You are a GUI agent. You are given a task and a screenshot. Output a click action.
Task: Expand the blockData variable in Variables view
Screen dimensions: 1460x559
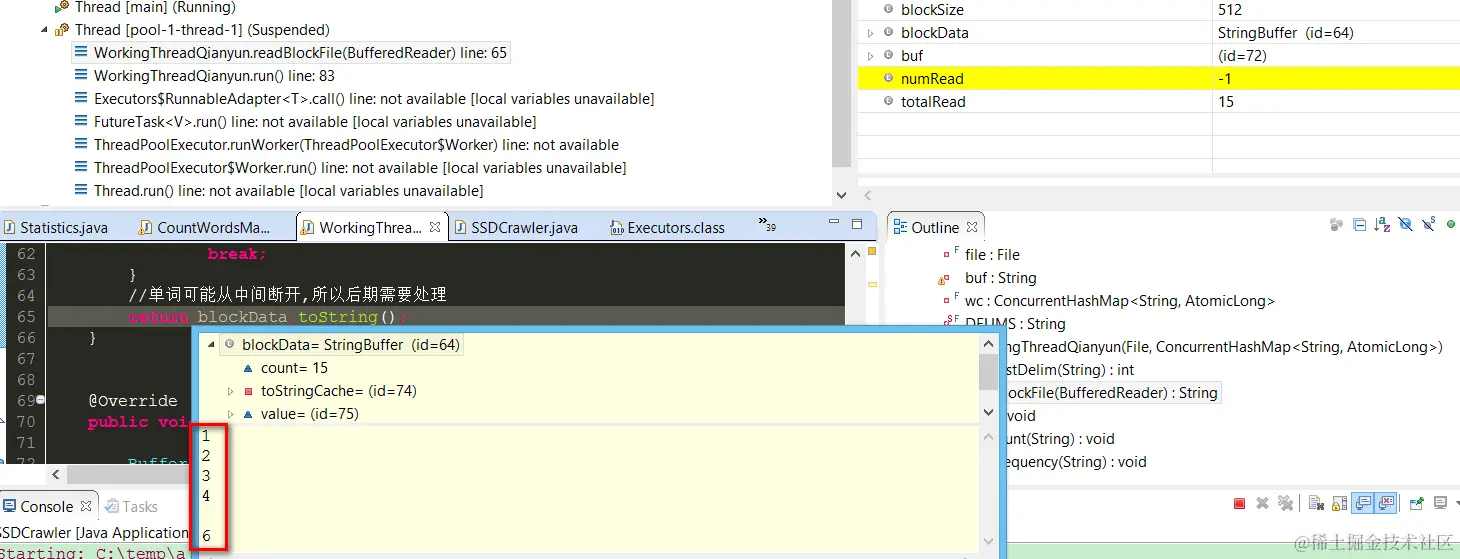[x=870, y=33]
